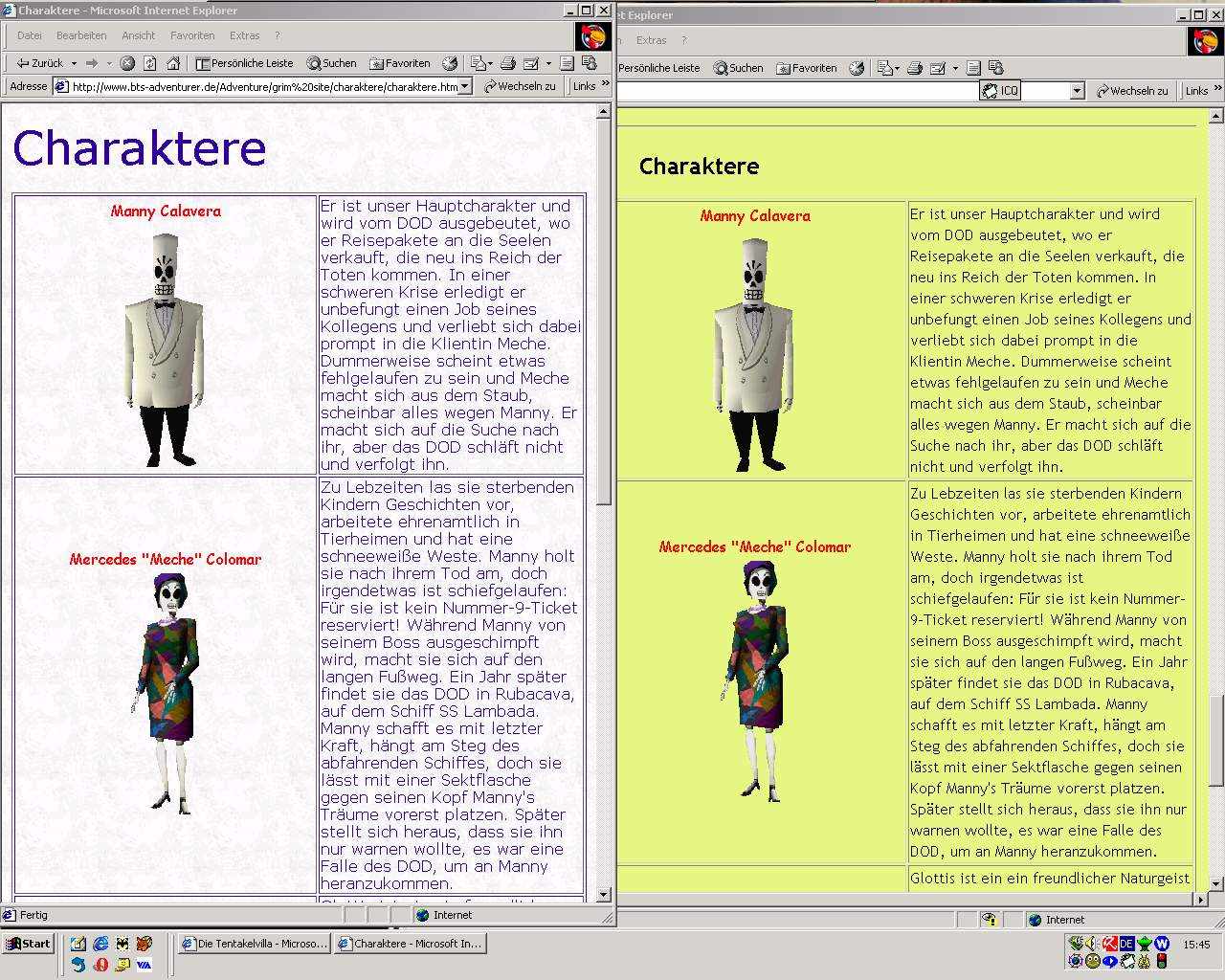Image resolution: width=1225 pixels, height=980 pixels.
Task: Launch Internet Explorer from quick launch bar
Action: tap(100, 944)
